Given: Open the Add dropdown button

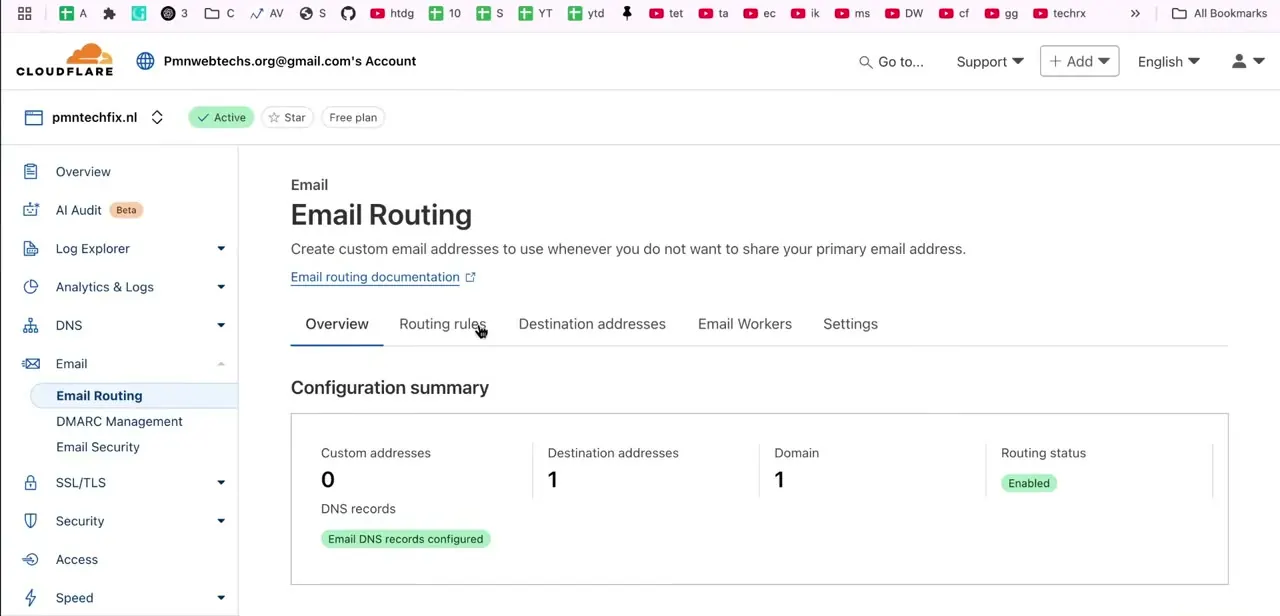Looking at the screenshot, I should [x=1079, y=61].
